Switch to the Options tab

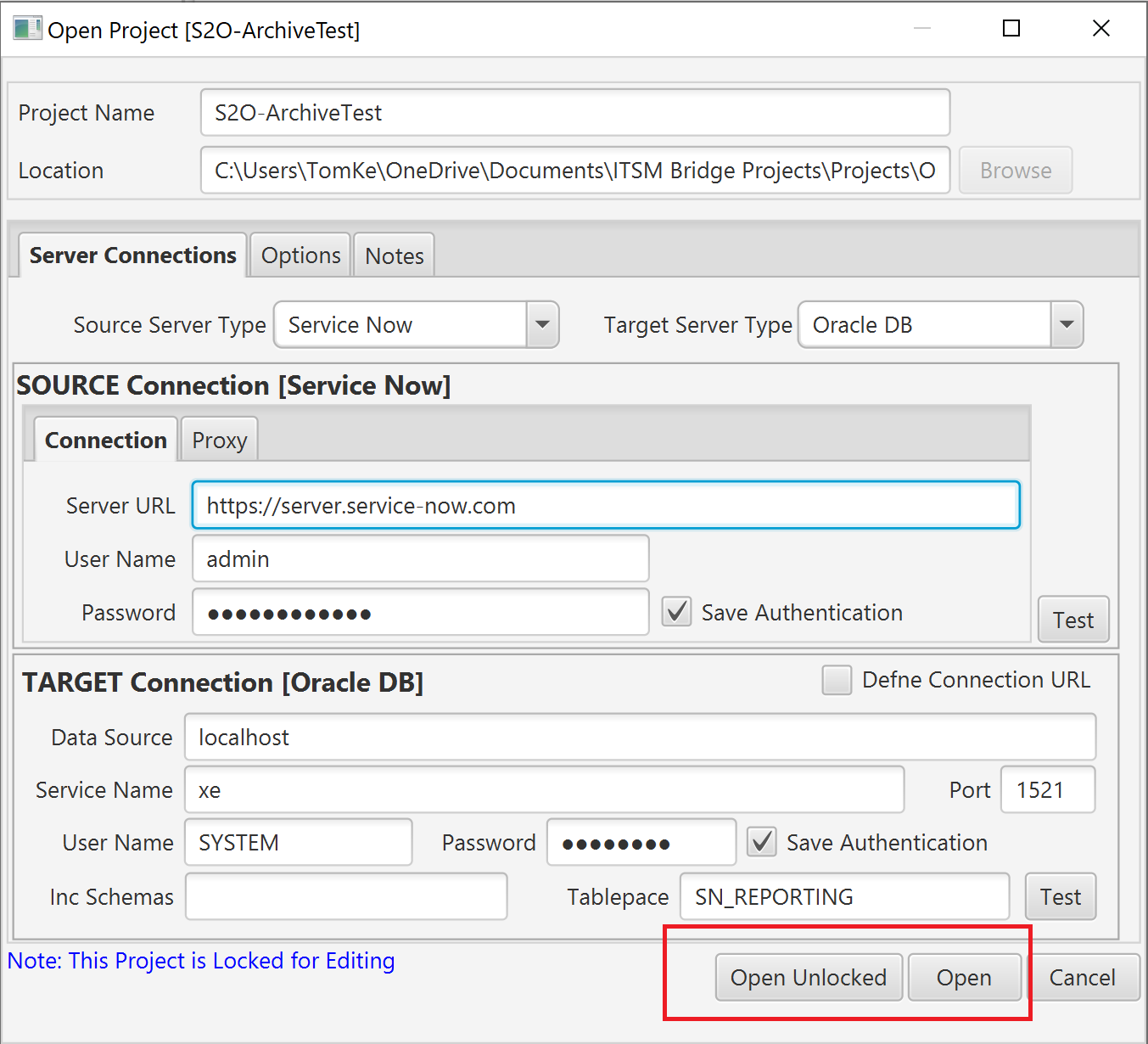pos(301,255)
